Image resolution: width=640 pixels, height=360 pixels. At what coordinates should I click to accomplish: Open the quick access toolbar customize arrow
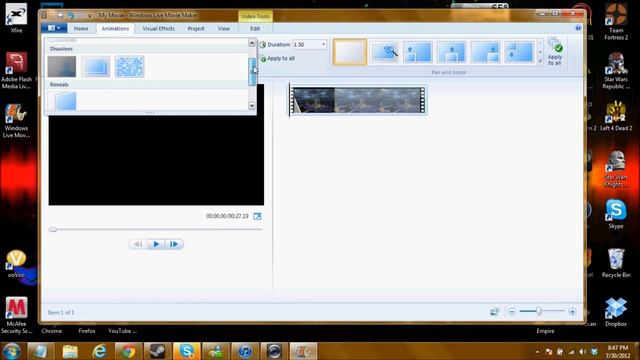coord(90,16)
